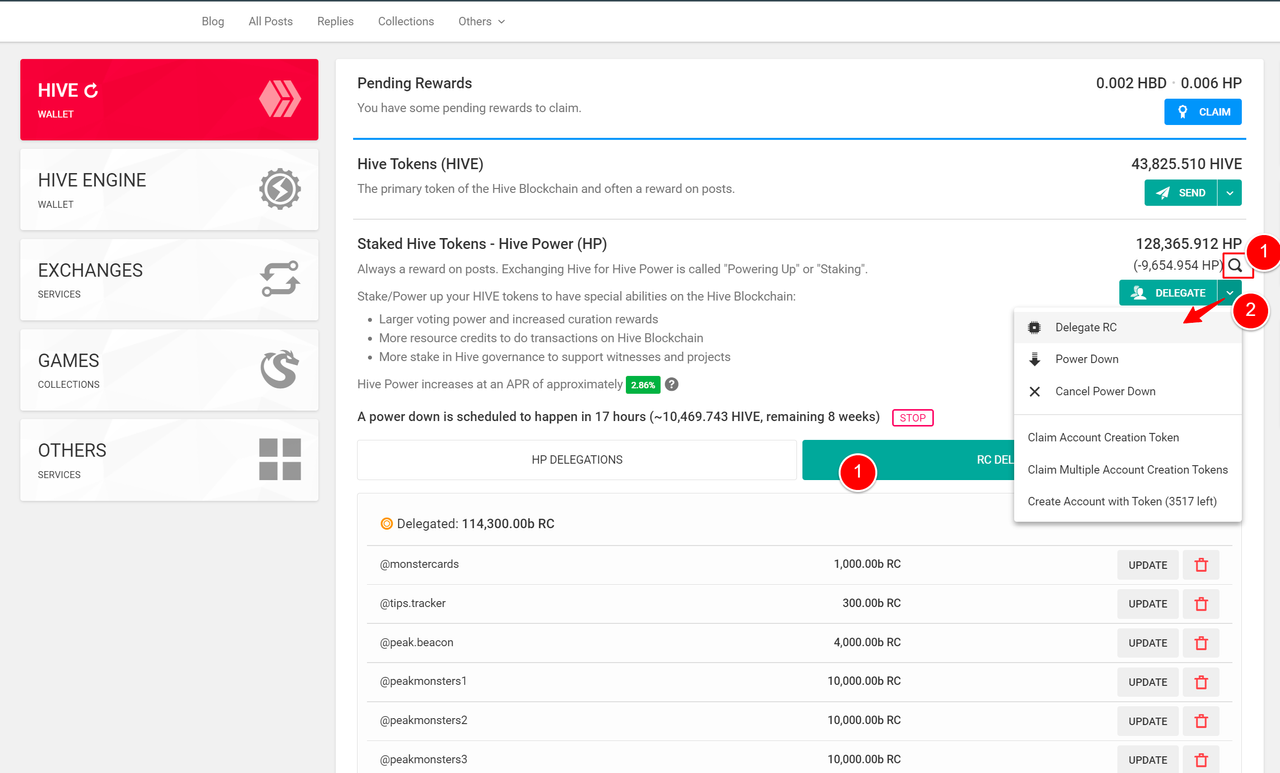This screenshot has width=1280, height=773.
Task: Expand the arrow next to SEND
Action: click(x=1230, y=193)
